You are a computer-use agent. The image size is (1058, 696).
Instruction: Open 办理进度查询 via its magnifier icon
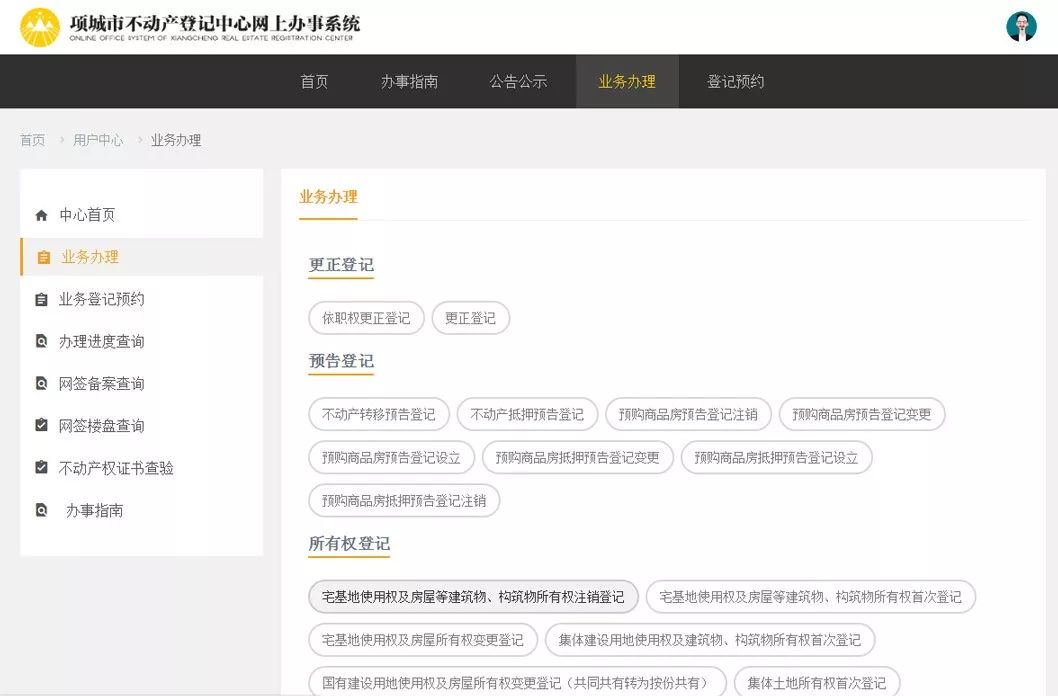pos(41,341)
